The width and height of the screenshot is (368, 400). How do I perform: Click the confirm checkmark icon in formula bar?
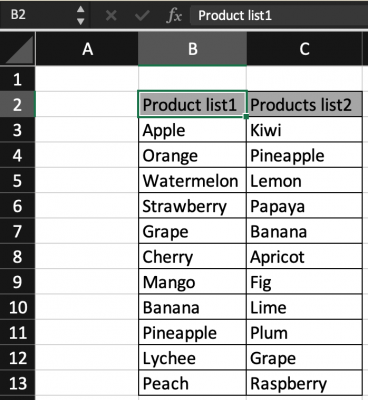142,15
